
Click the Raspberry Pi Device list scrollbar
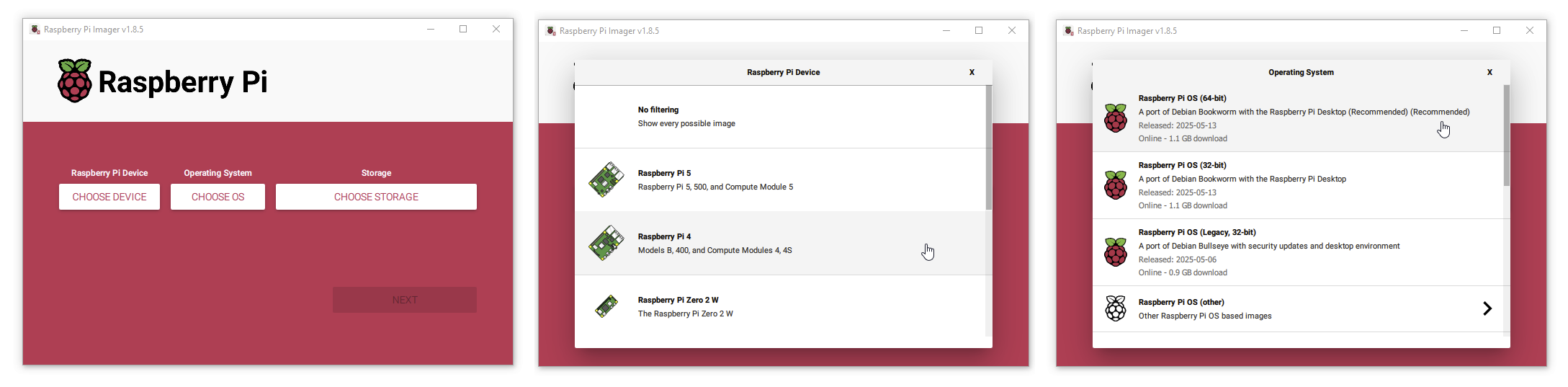click(x=989, y=148)
